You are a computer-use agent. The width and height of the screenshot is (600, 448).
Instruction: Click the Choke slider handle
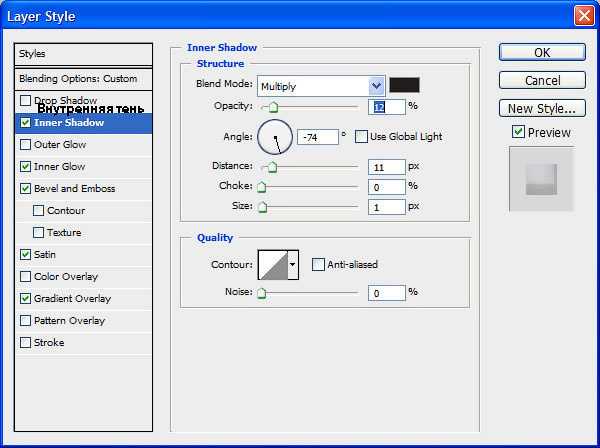[x=262, y=187]
